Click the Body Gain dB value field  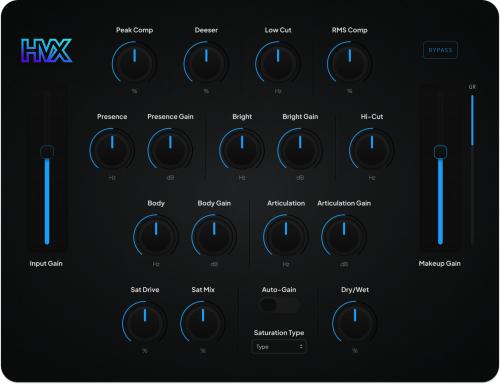click(214, 265)
